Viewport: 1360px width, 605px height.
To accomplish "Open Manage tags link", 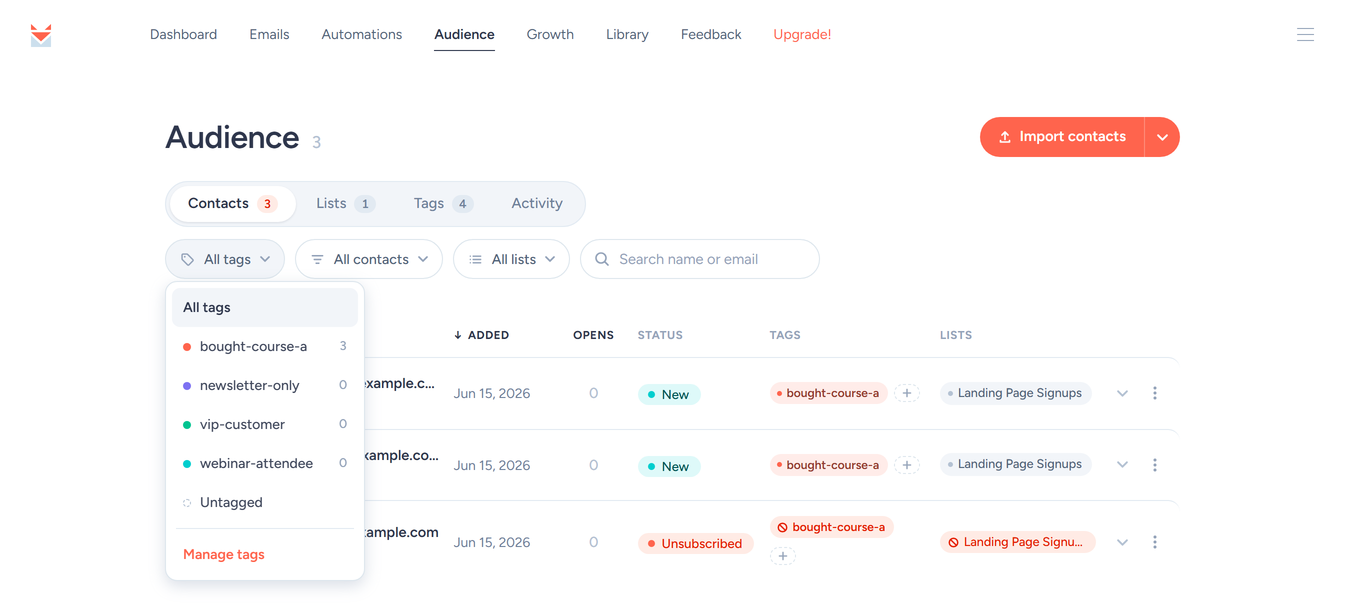I will (x=224, y=554).
